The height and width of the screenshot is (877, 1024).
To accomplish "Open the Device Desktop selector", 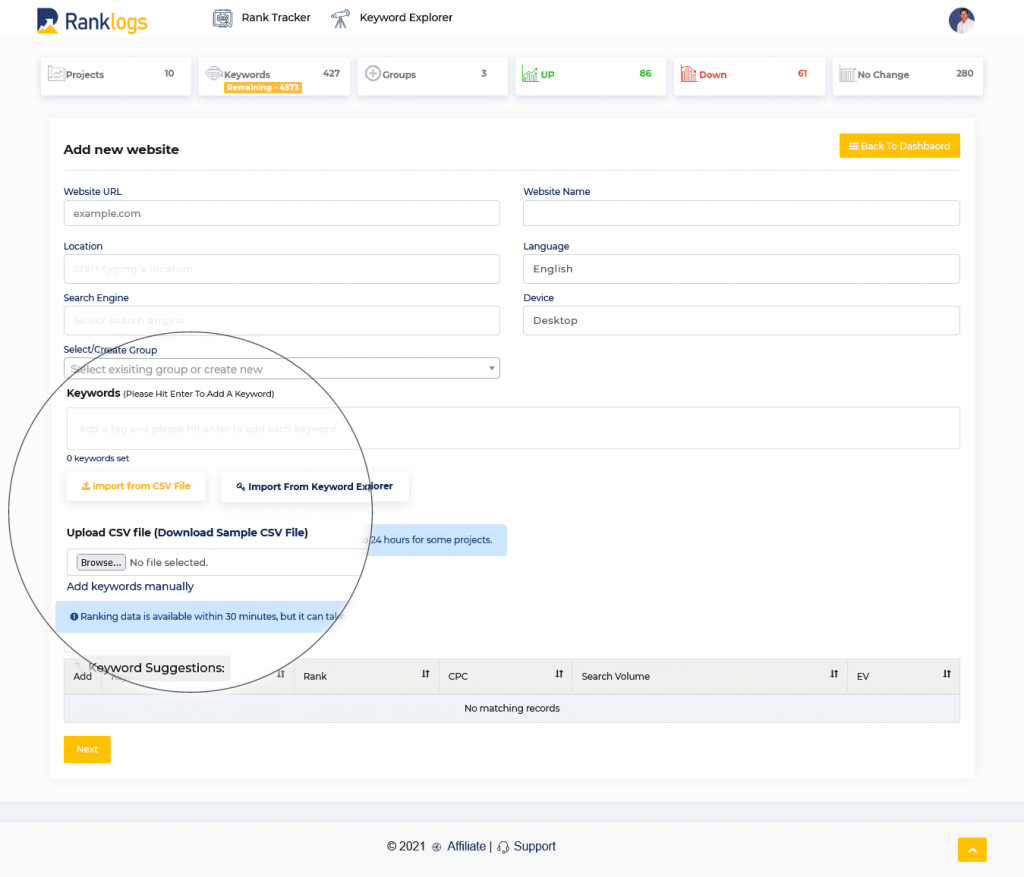I will coord(741,321).
